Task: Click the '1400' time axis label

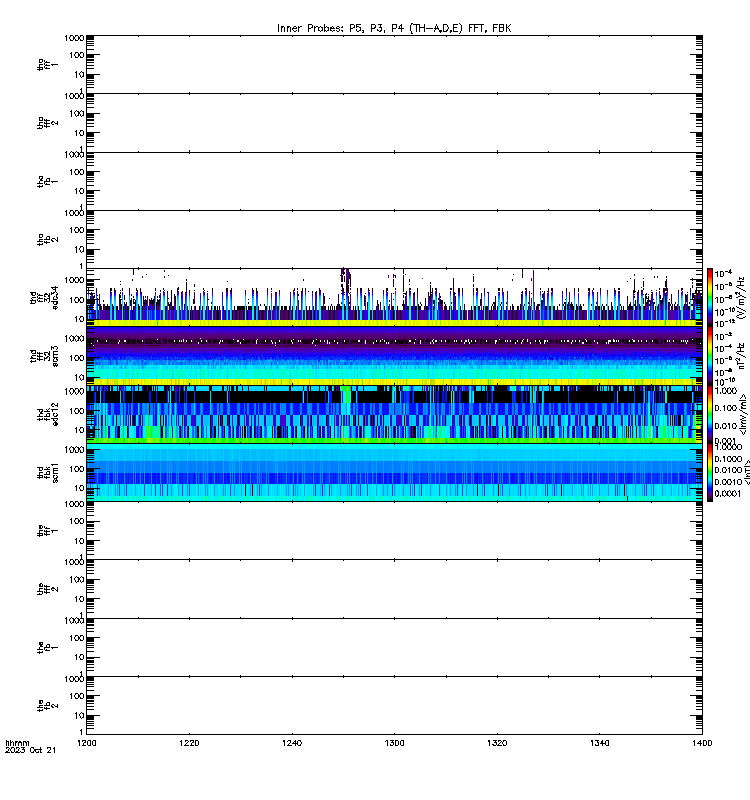Action: (x=702, y=743)
